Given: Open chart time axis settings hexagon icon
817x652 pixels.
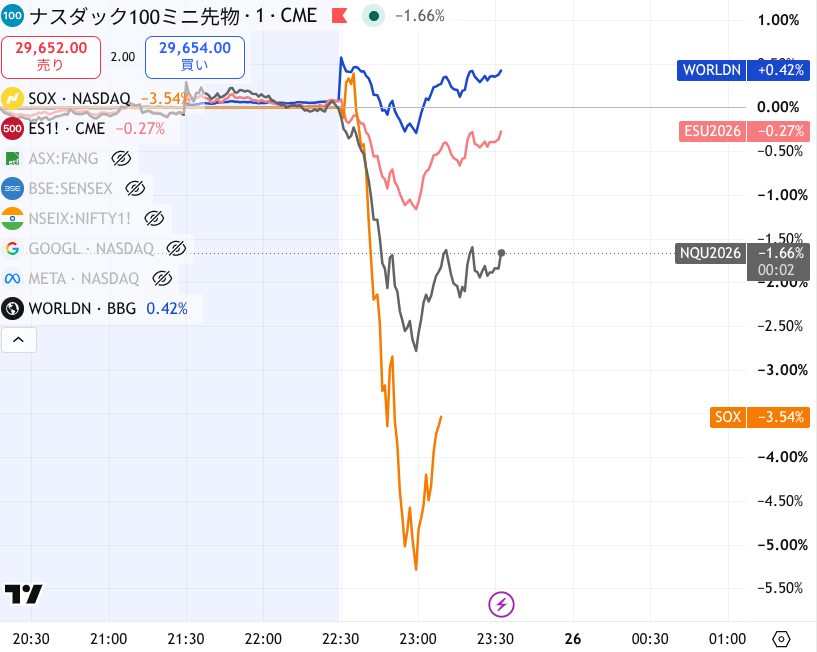Looking at the screenshot, I should click(x=781, y=638).
